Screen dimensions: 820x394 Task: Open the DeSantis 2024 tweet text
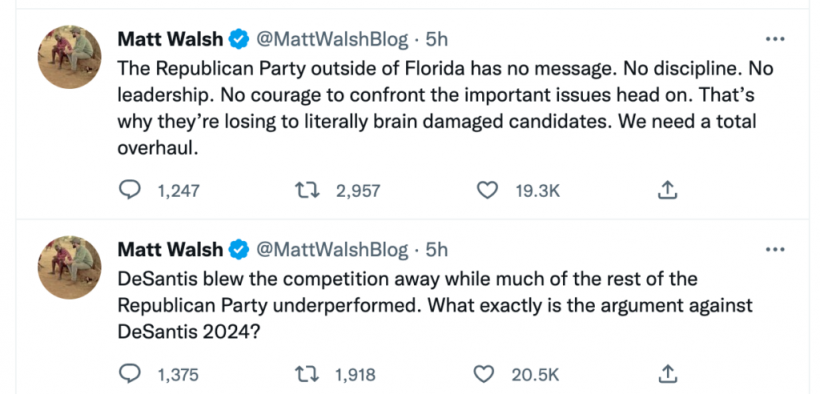click(435, 306)
